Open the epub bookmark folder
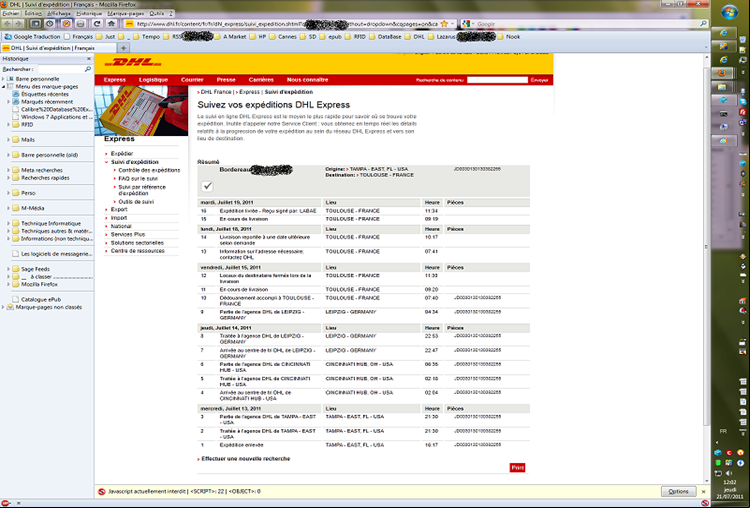The width and height of the screenshot is (750, 508). click(x=331, y=36)
